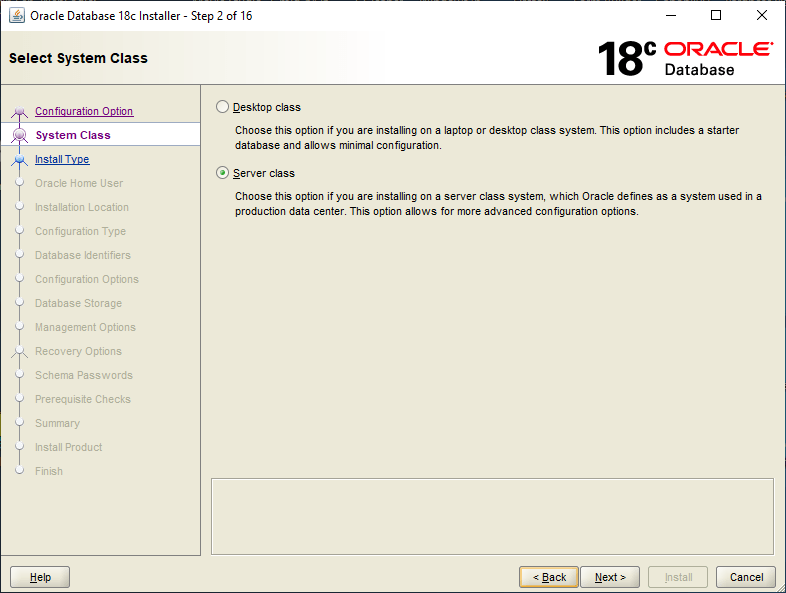
Task: Click the Oracle Home User step text
Action: (x=79, y=183)
